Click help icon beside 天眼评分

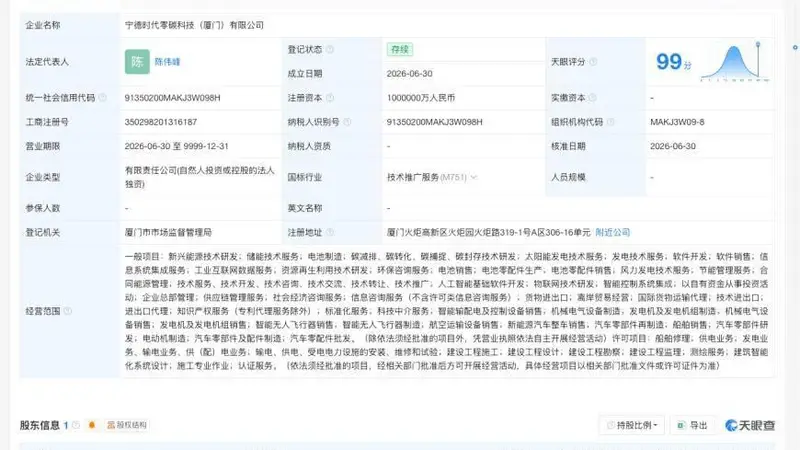point(593,62)
